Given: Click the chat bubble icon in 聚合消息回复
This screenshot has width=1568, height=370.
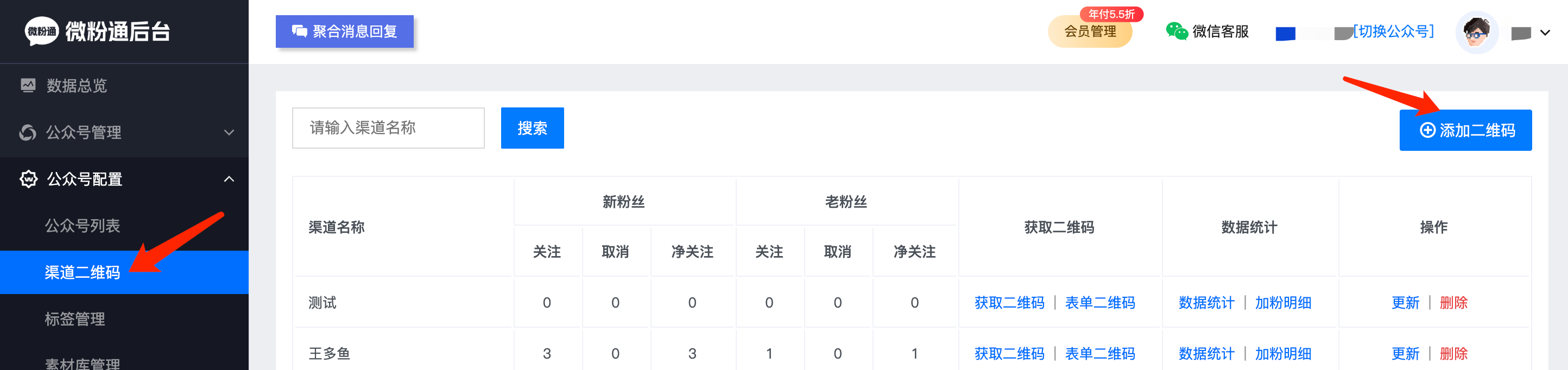Looking at the screenshot, I should pyautogui.click(x=300, y=31).
